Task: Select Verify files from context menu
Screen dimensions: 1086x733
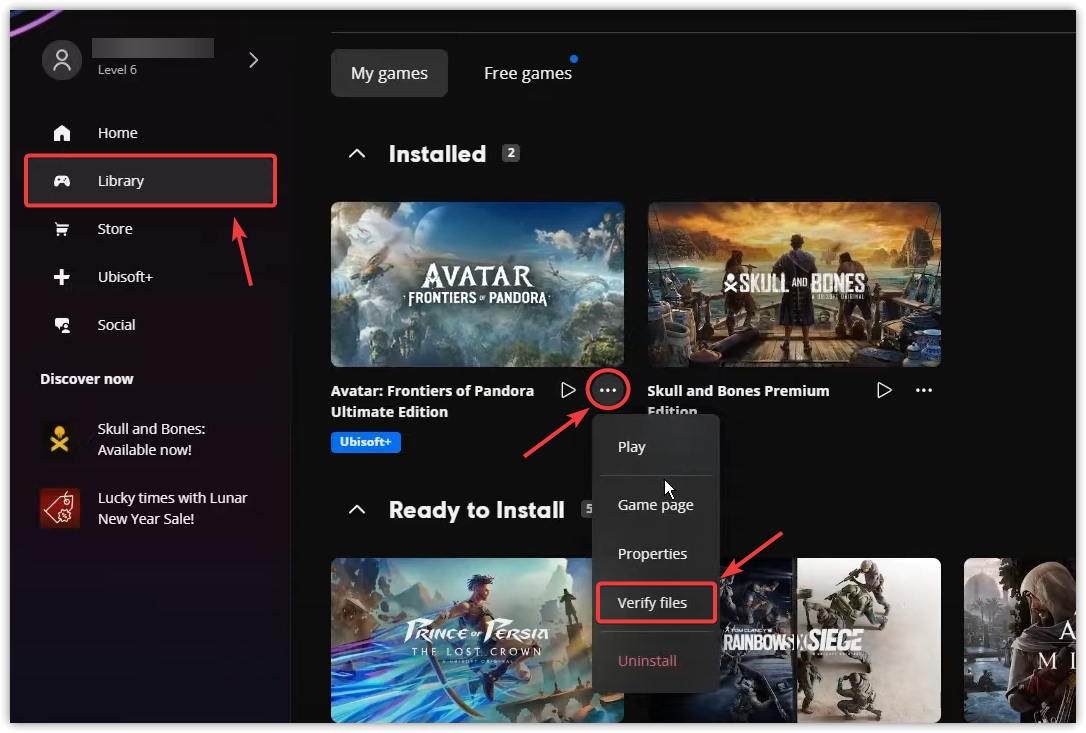Action: point(653,603)
